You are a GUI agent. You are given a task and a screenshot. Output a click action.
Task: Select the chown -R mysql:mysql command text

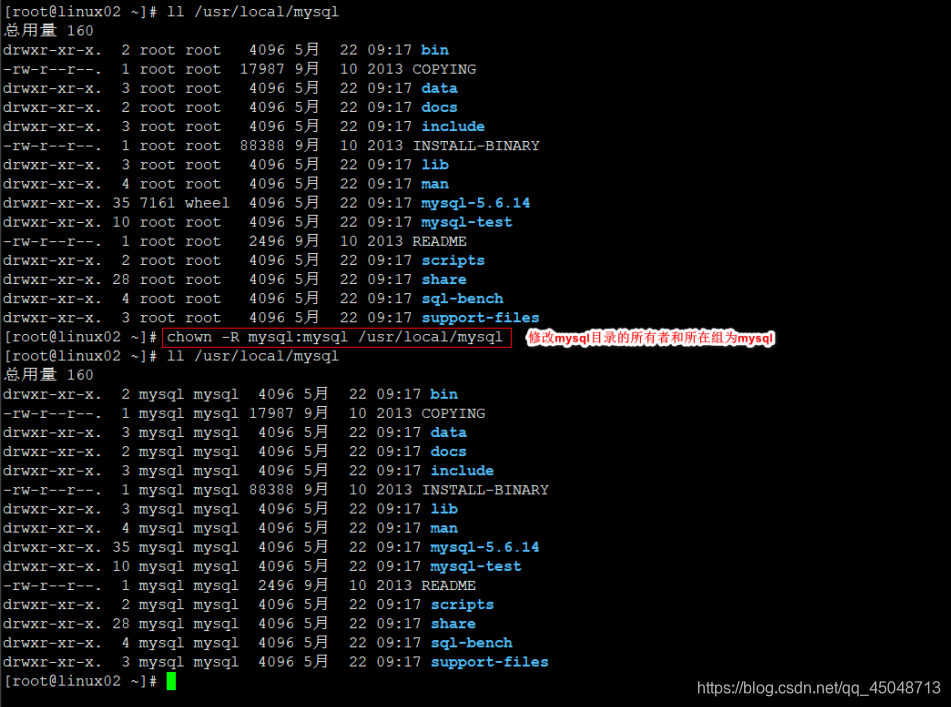tap(335, 337)
